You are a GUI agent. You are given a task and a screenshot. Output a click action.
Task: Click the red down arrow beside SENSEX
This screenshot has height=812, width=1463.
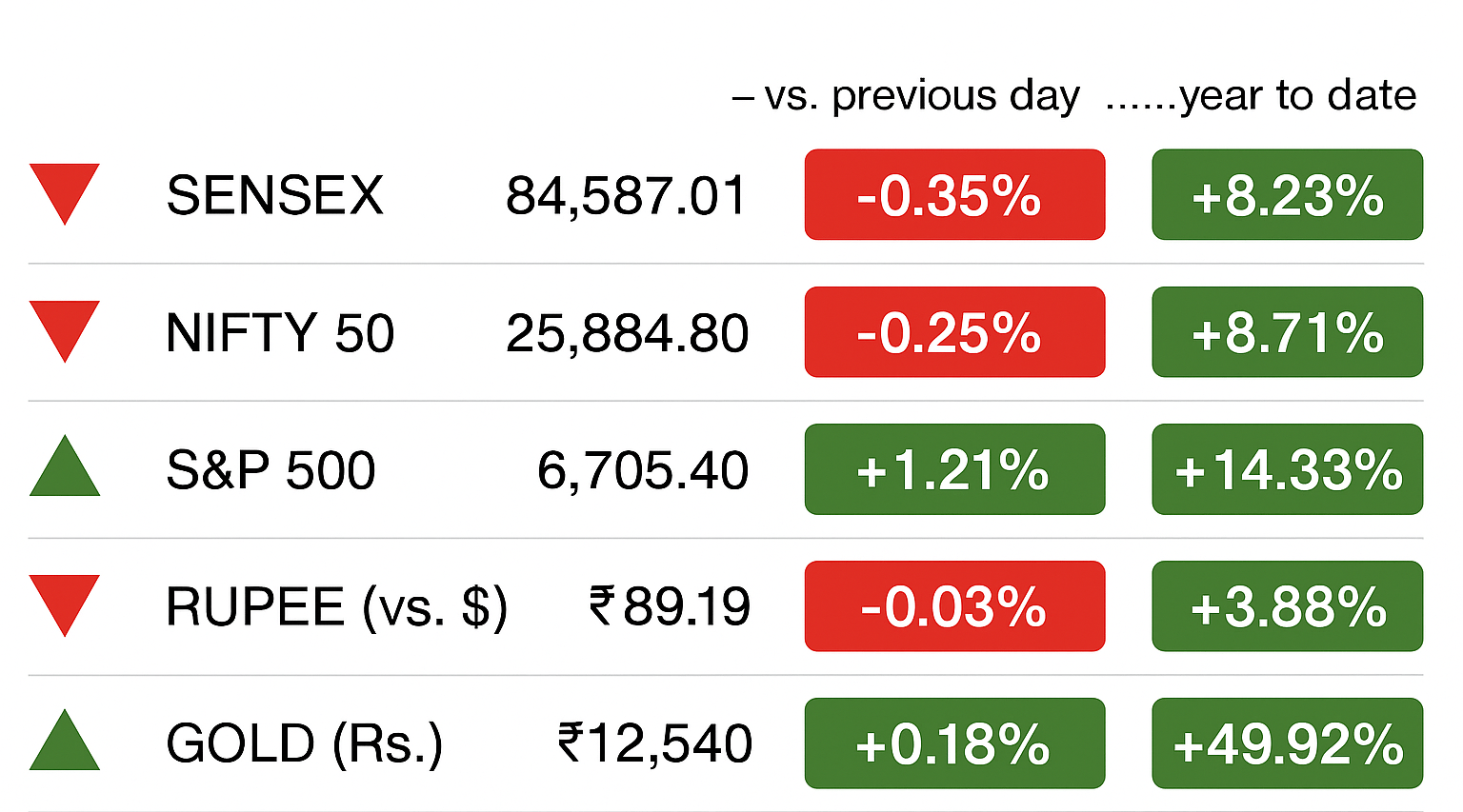(x=65, y=190)
